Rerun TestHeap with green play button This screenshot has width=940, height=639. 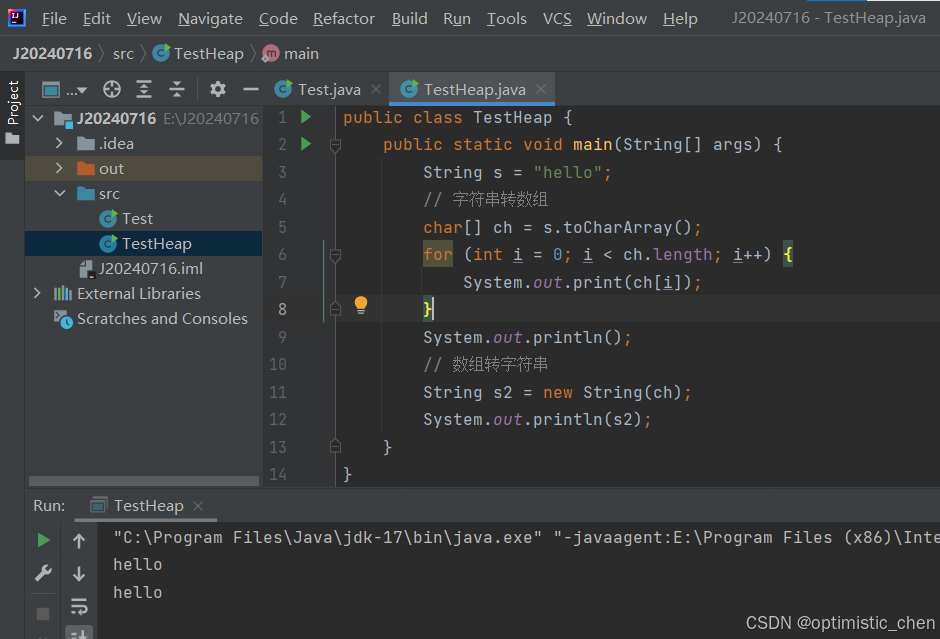[43, 540]
